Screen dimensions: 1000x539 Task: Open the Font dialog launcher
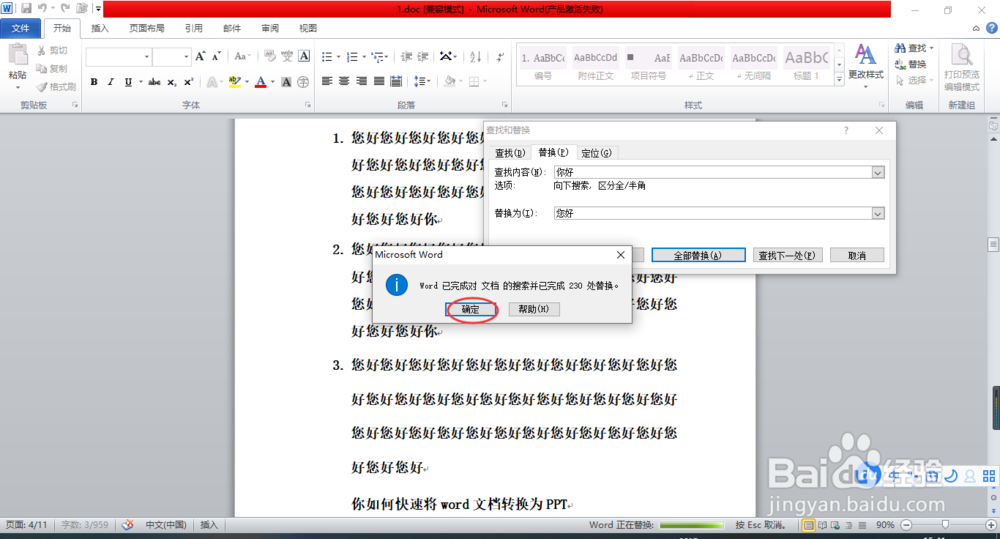(x=308, y=105)
